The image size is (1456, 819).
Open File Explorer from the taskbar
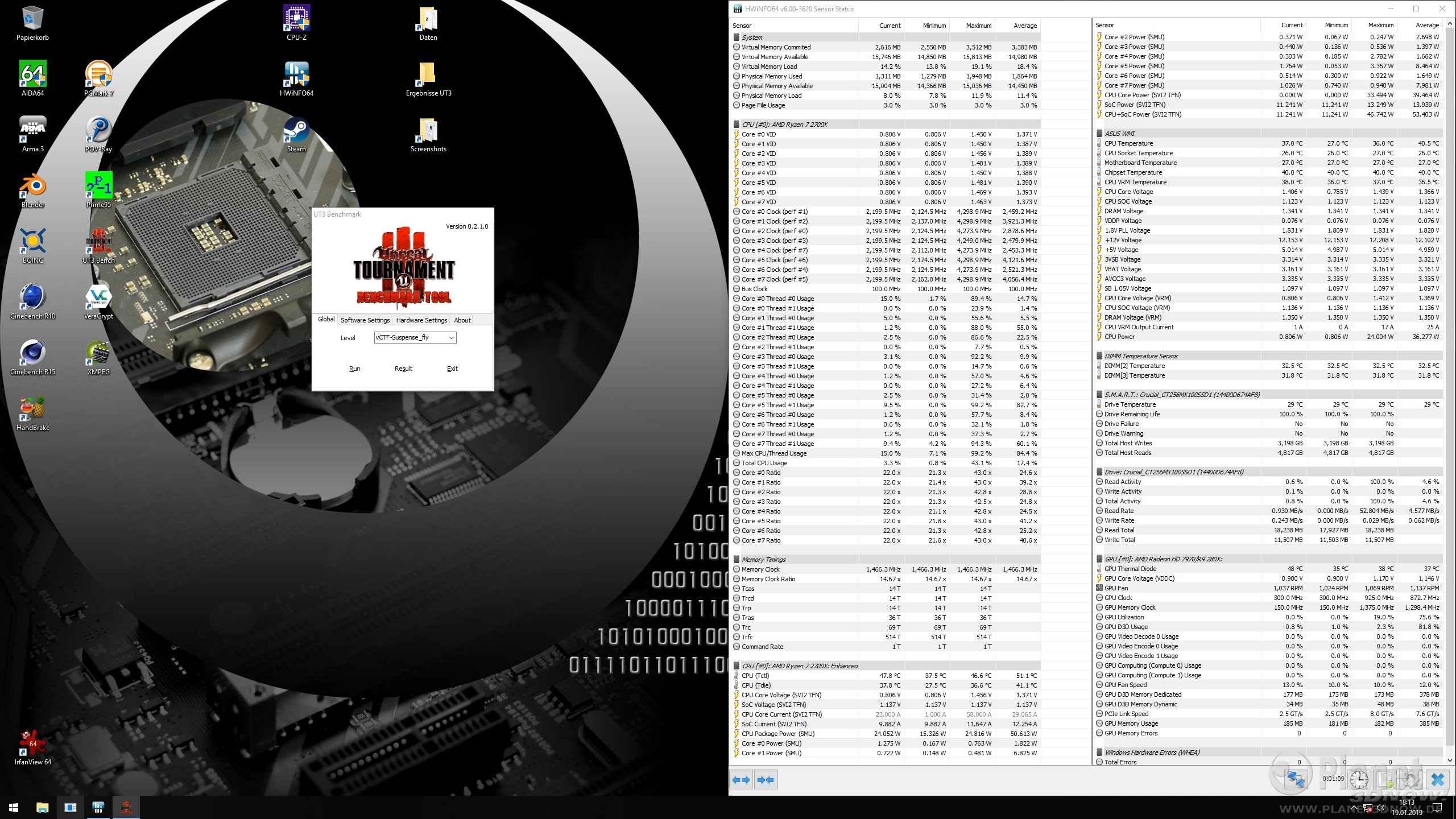(x=42, y=808)
